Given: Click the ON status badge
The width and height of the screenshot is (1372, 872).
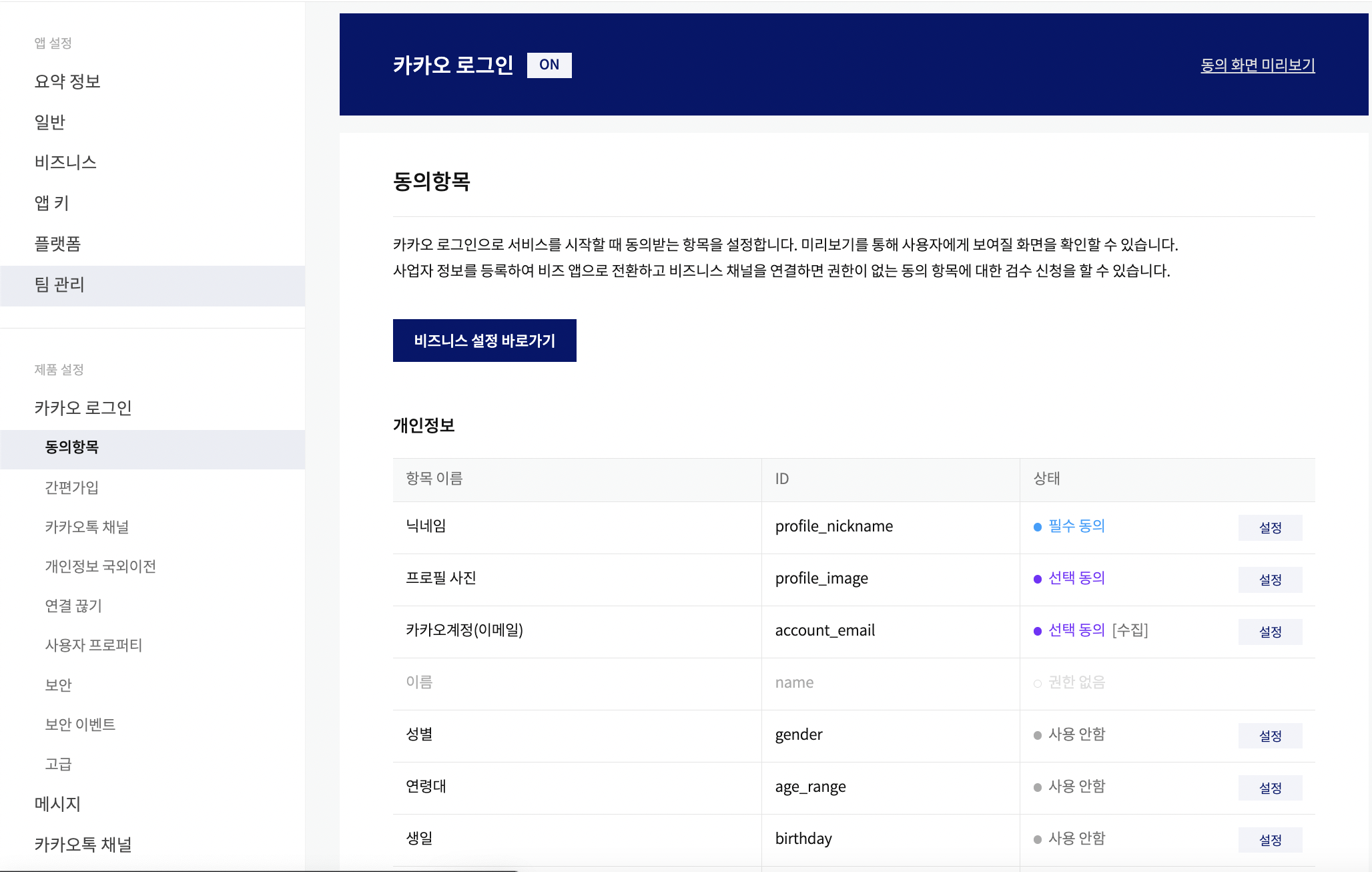Looking at the screenshot, I should [549, 65].
